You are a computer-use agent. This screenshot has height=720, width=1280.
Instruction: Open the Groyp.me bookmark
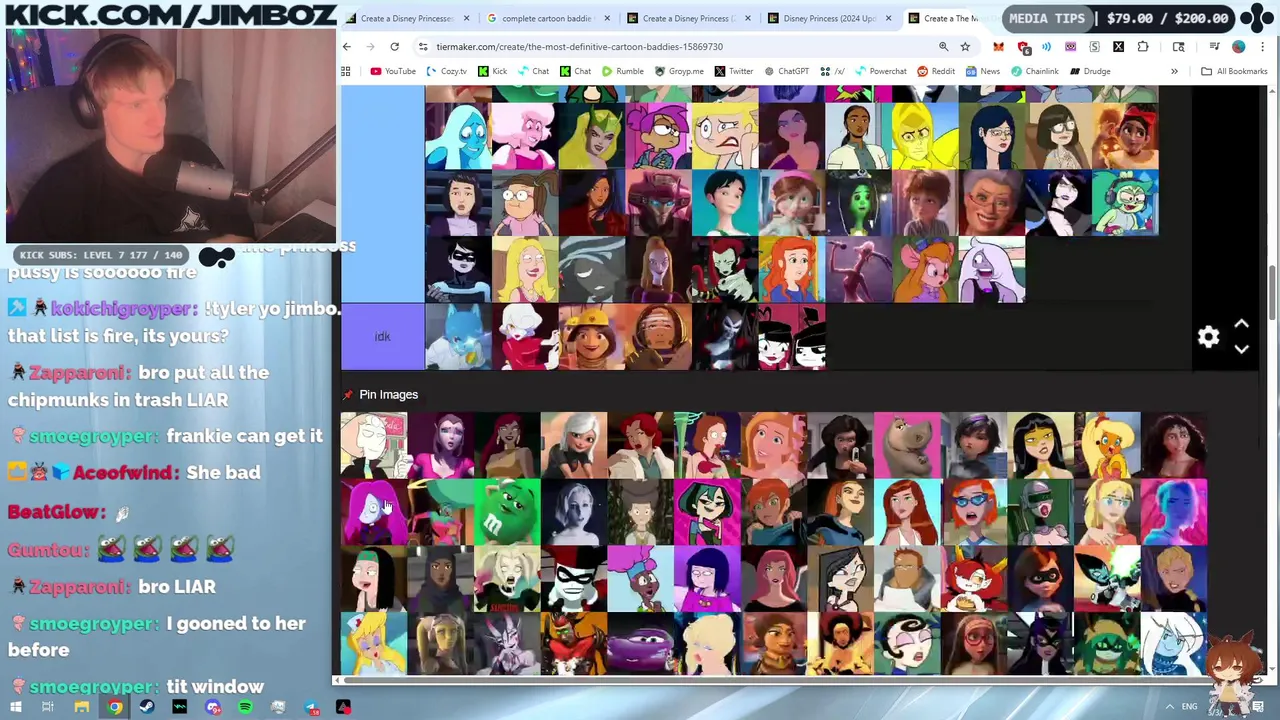coord(679,71)
